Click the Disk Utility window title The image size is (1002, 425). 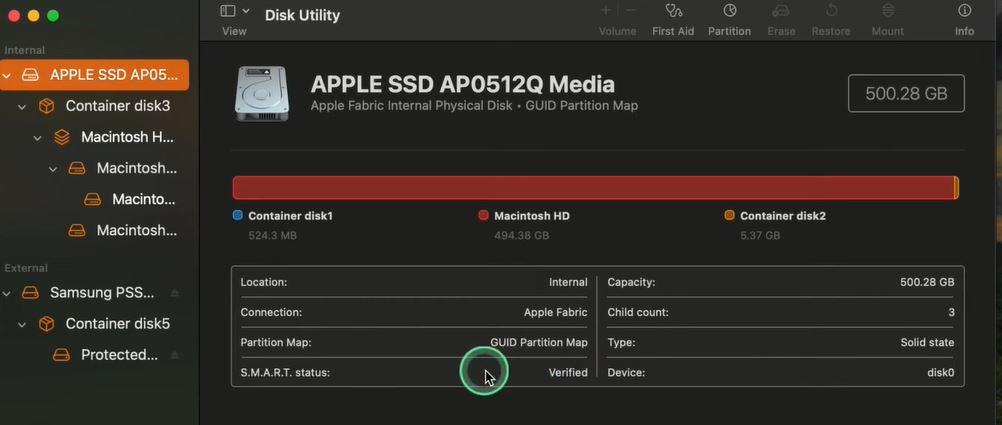point(302,15)
